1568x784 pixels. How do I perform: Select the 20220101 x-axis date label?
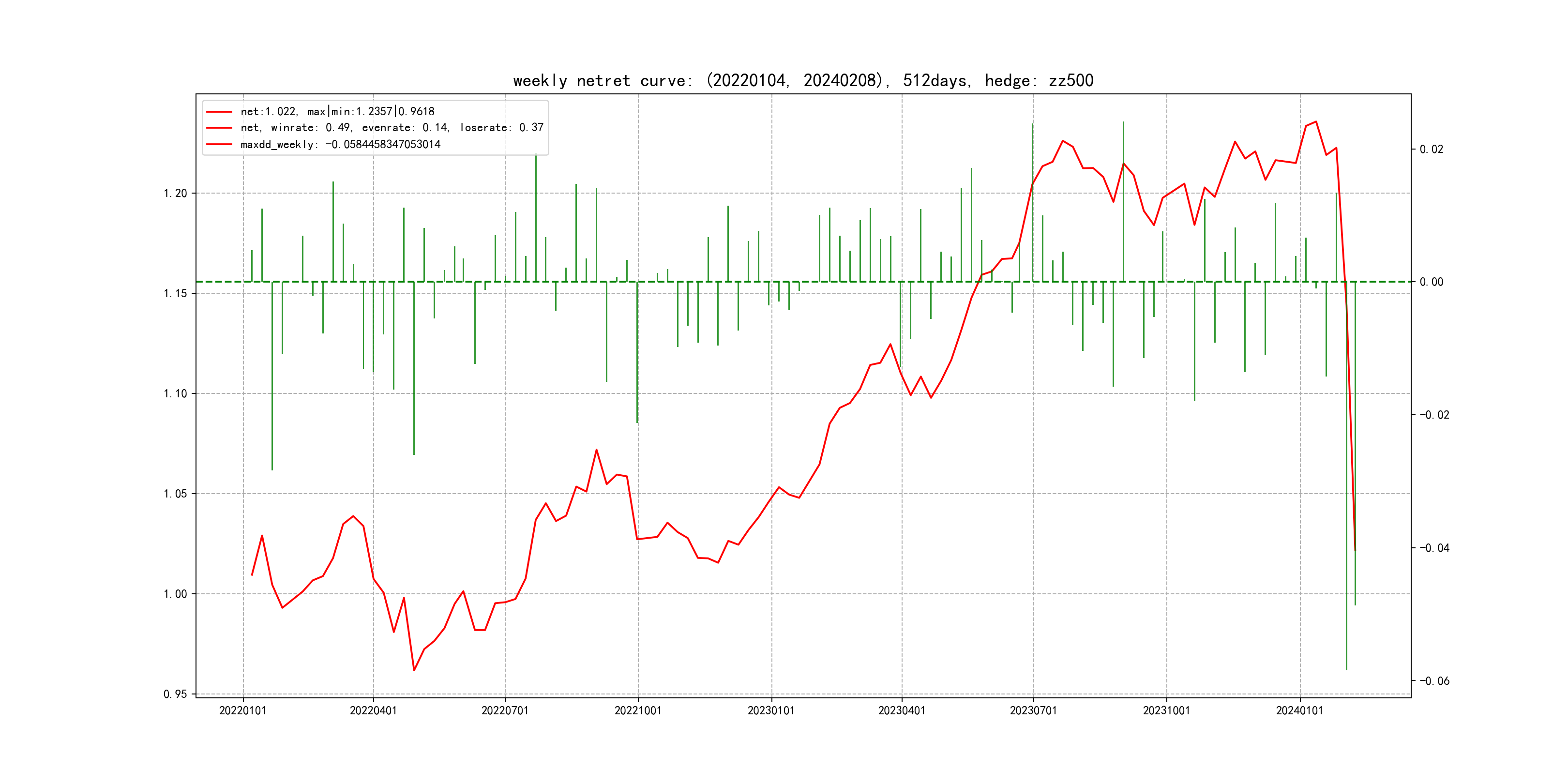point(242,711)
